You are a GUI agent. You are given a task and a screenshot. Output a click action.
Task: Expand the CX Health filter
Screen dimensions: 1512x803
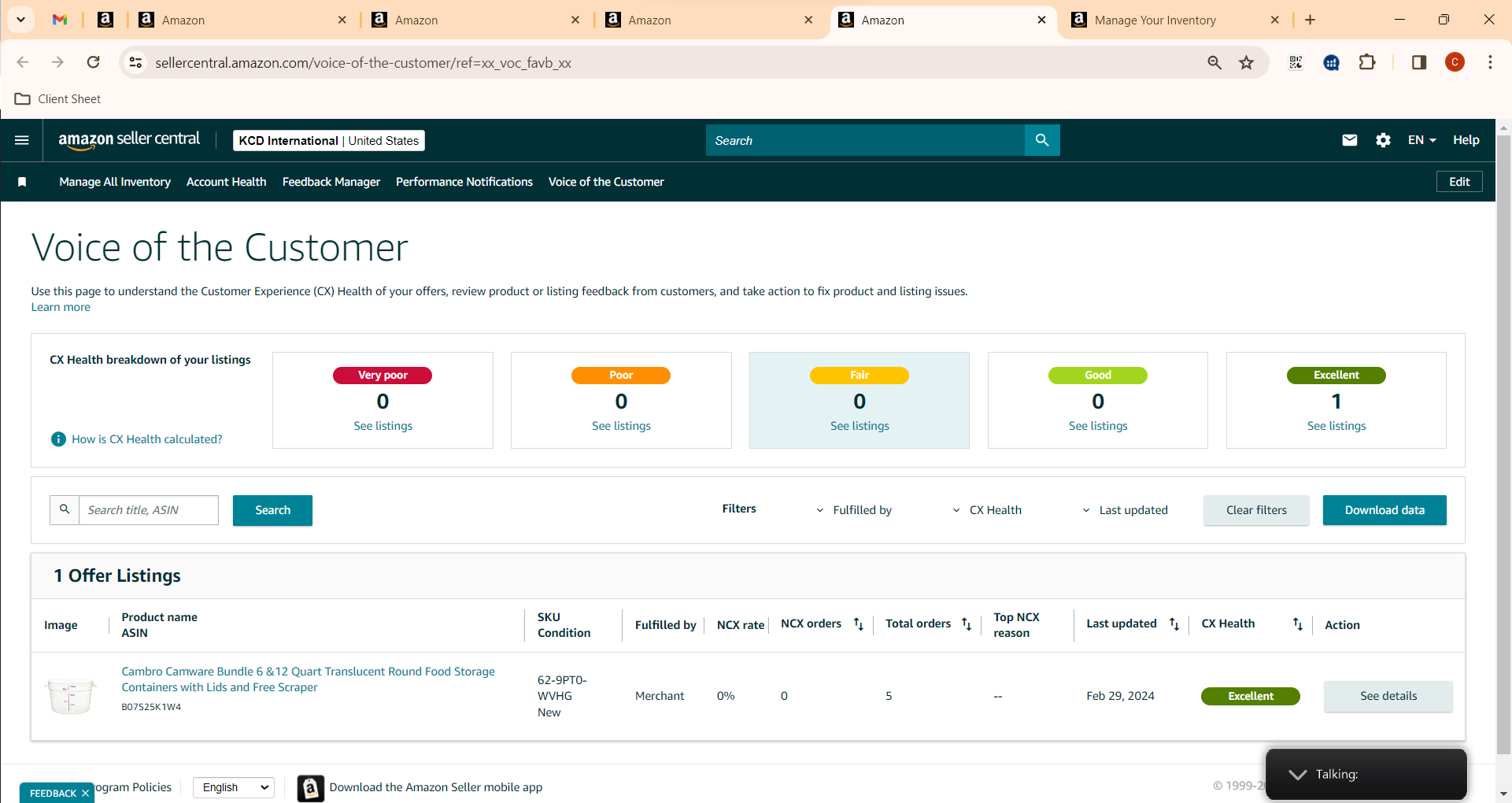tap(987, 510)
